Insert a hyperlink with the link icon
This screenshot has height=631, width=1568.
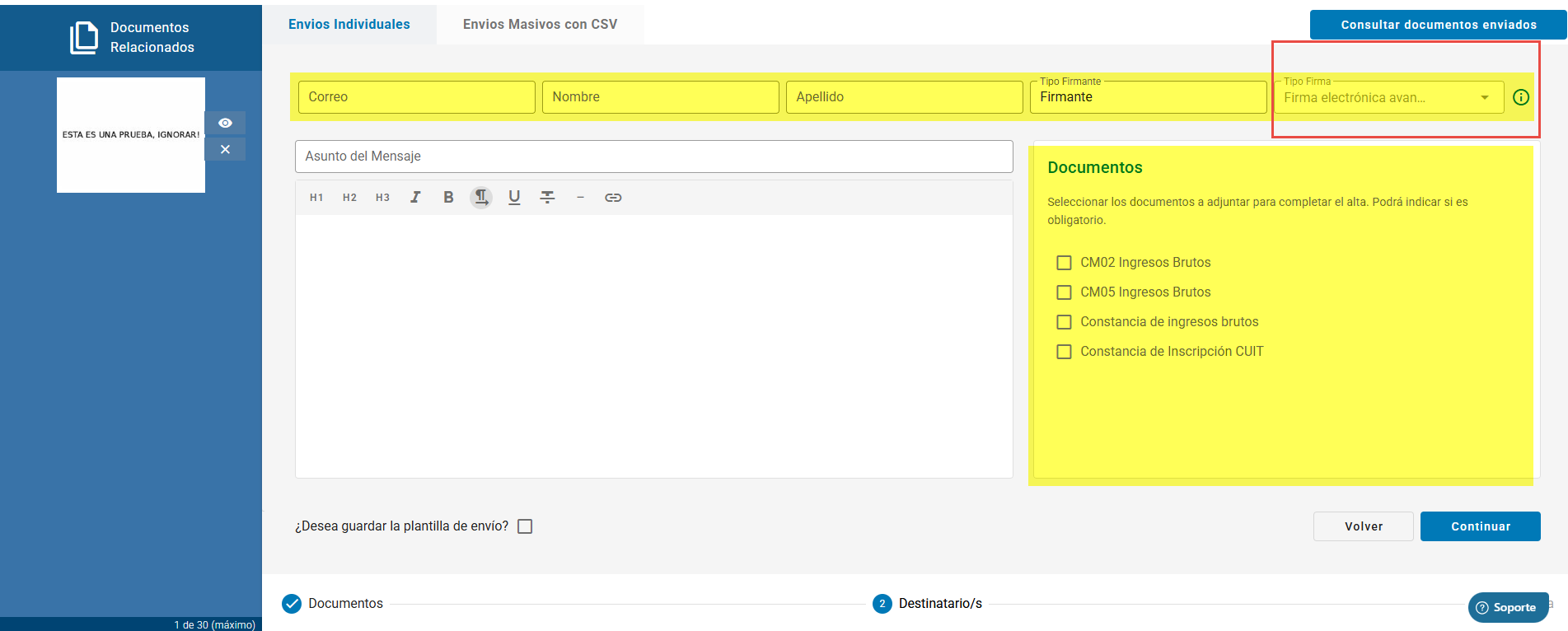point(613,198)
